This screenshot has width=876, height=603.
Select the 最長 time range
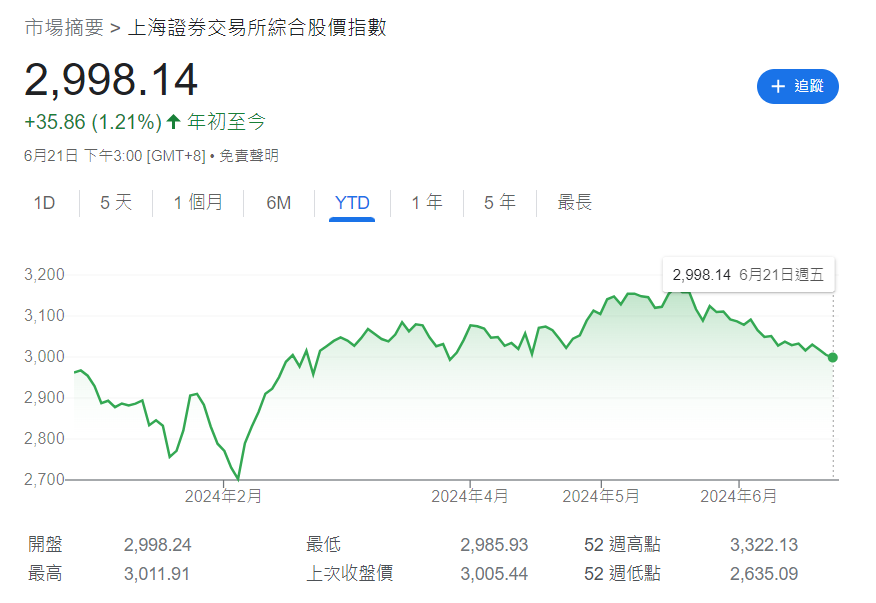(573, 202)
